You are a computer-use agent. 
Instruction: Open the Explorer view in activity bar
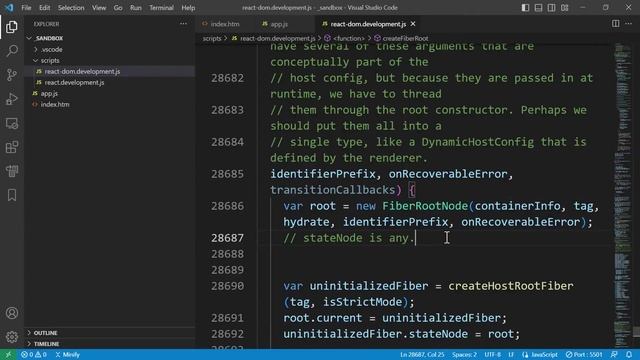[12, 27]
